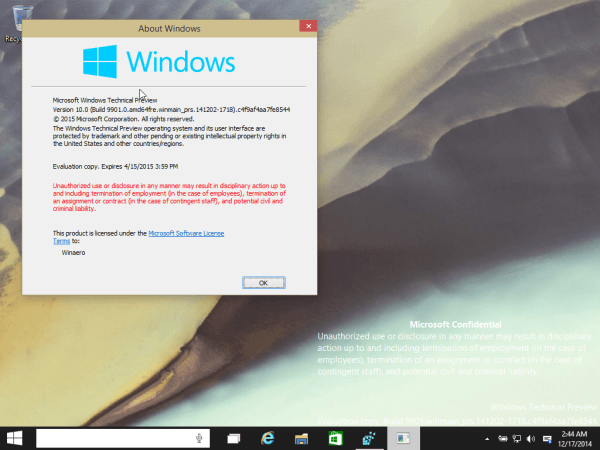600x450 pixels.
Task: Click the '© 2015 Microsoft Corporation' line
Action: 124,119
